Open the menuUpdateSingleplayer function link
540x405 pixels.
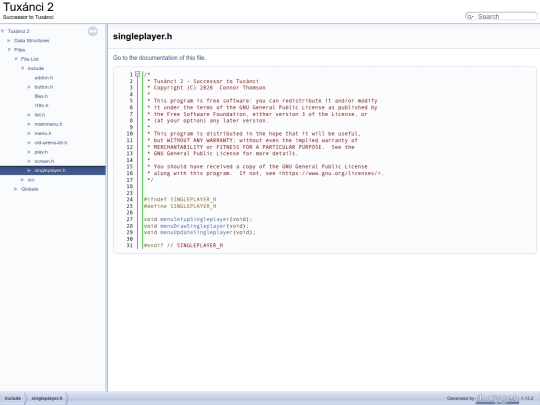196,232
